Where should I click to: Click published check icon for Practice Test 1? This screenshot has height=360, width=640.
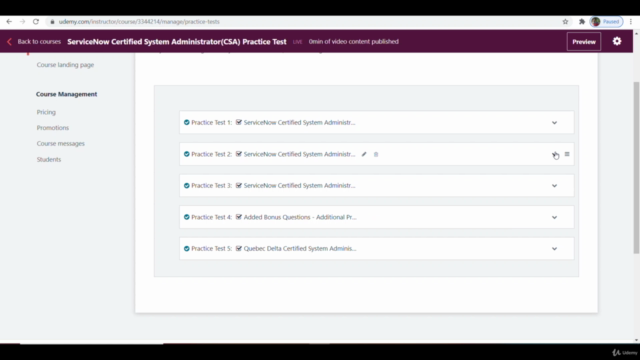187,122
